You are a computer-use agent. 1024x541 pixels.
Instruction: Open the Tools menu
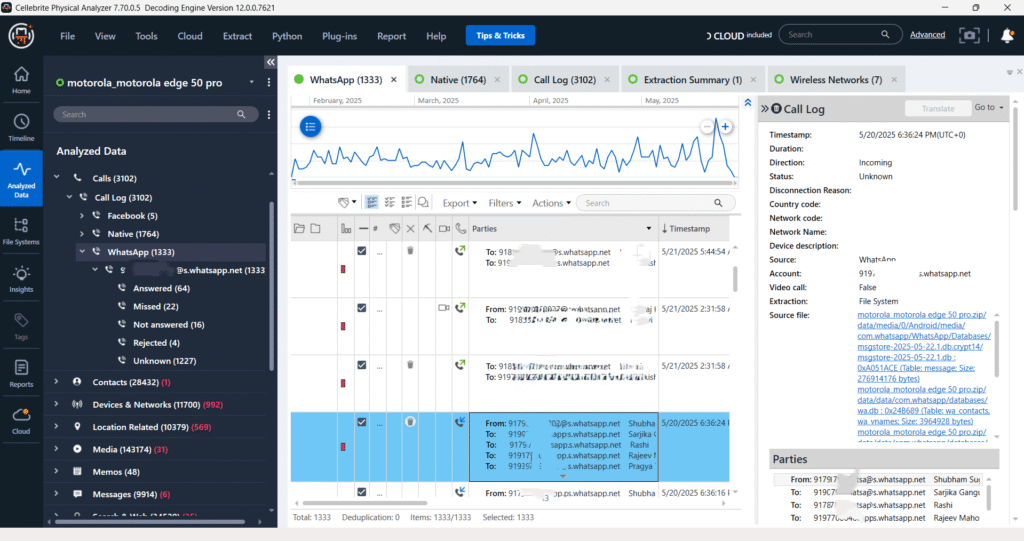pyautogui.click(x=146, y=36)
